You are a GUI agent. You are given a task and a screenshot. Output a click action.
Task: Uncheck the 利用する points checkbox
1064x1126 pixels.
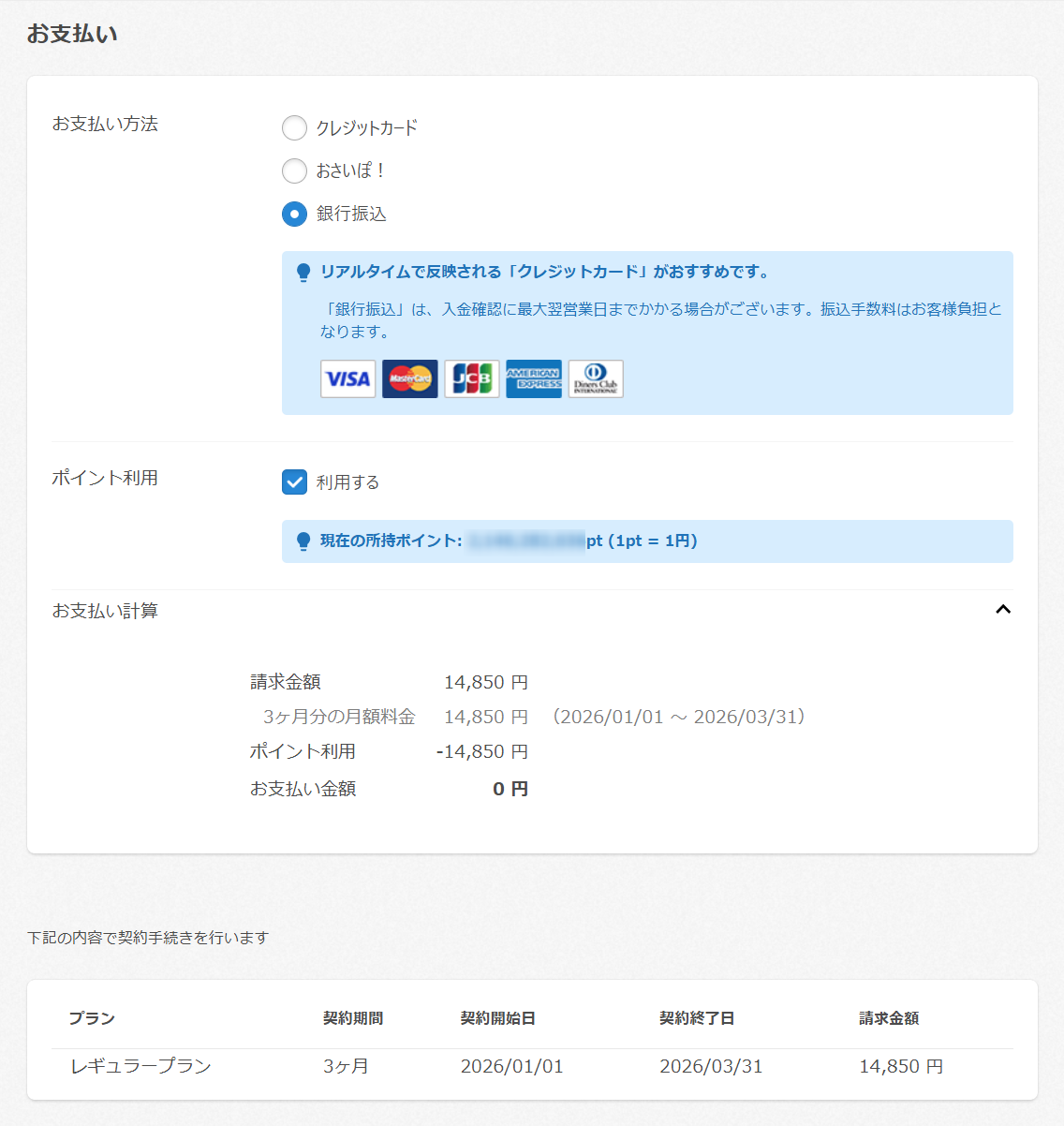(x=294, y=482)
